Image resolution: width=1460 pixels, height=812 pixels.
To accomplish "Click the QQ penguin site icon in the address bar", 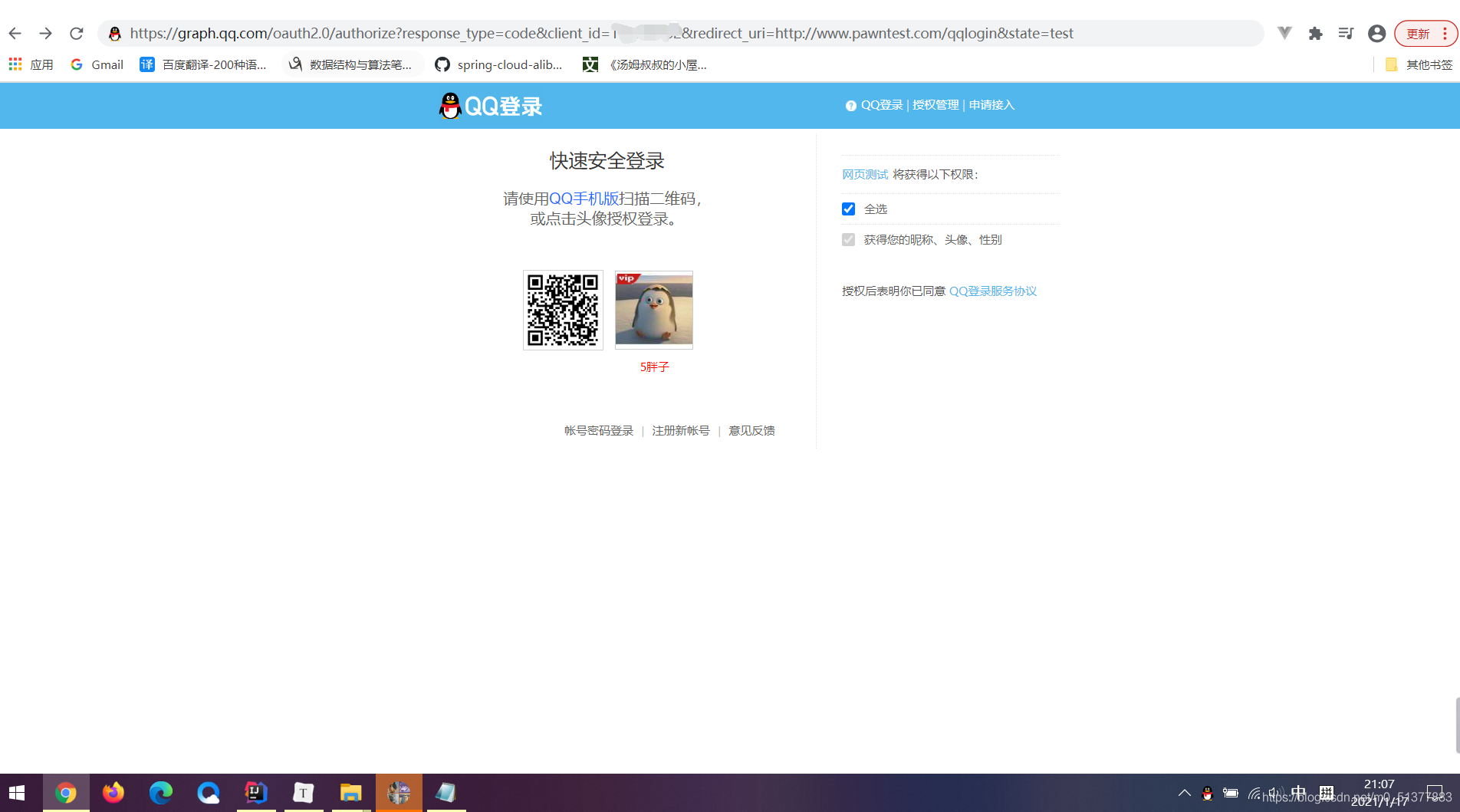I will coord(115,33).
